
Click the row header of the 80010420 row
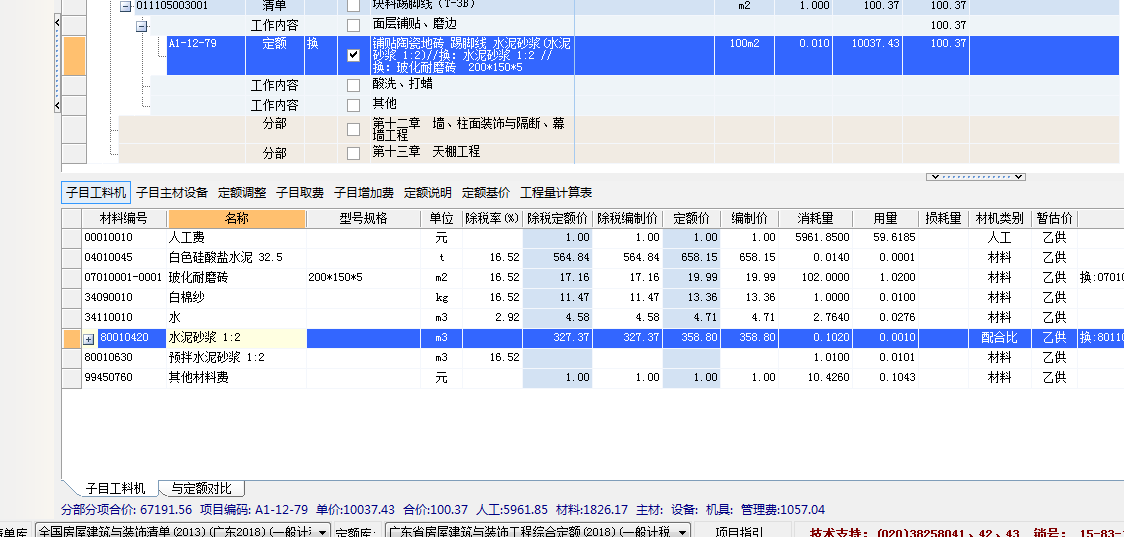[x=71, y=338]
